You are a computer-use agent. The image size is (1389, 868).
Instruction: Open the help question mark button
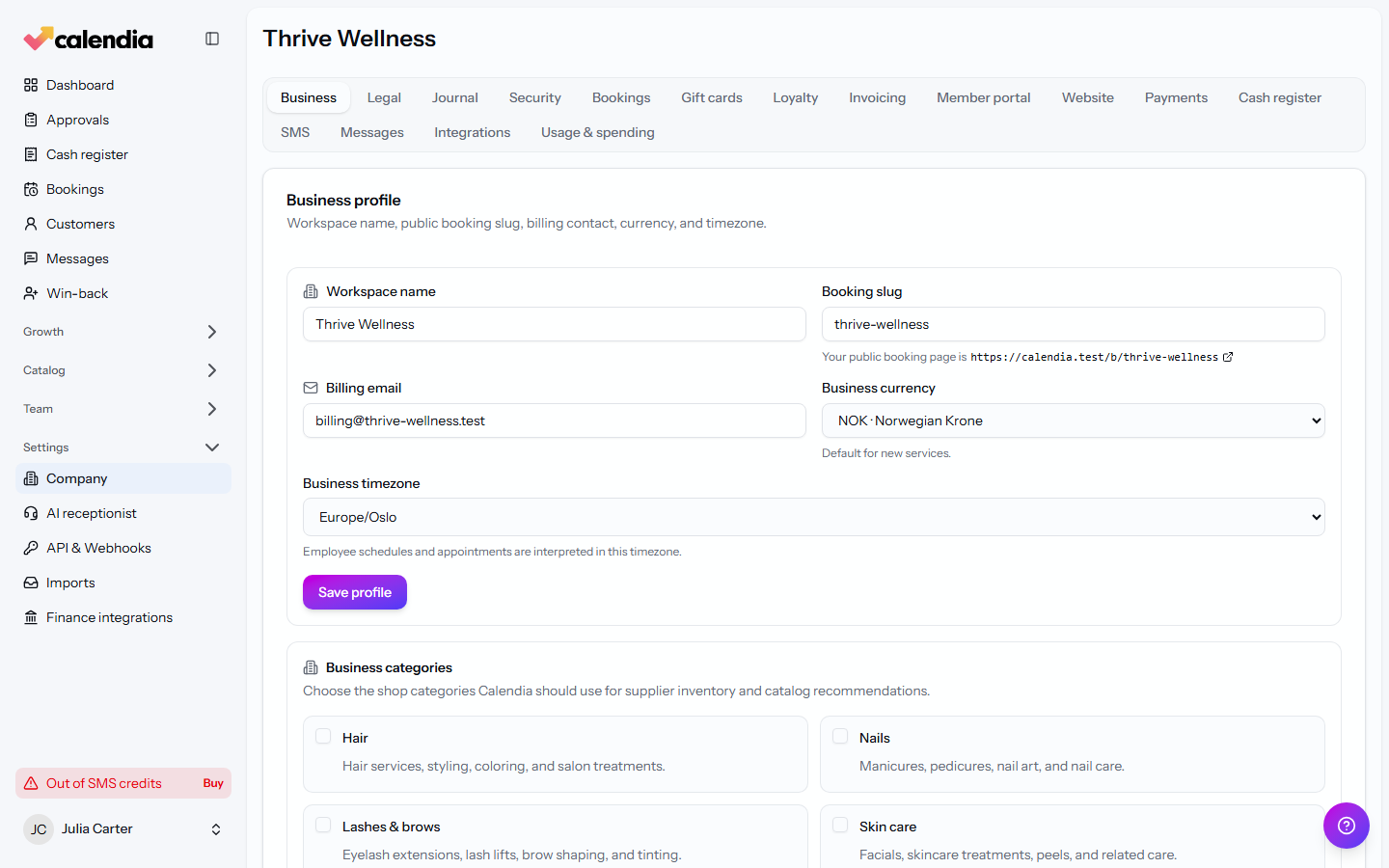click(x=1347, y=826)
